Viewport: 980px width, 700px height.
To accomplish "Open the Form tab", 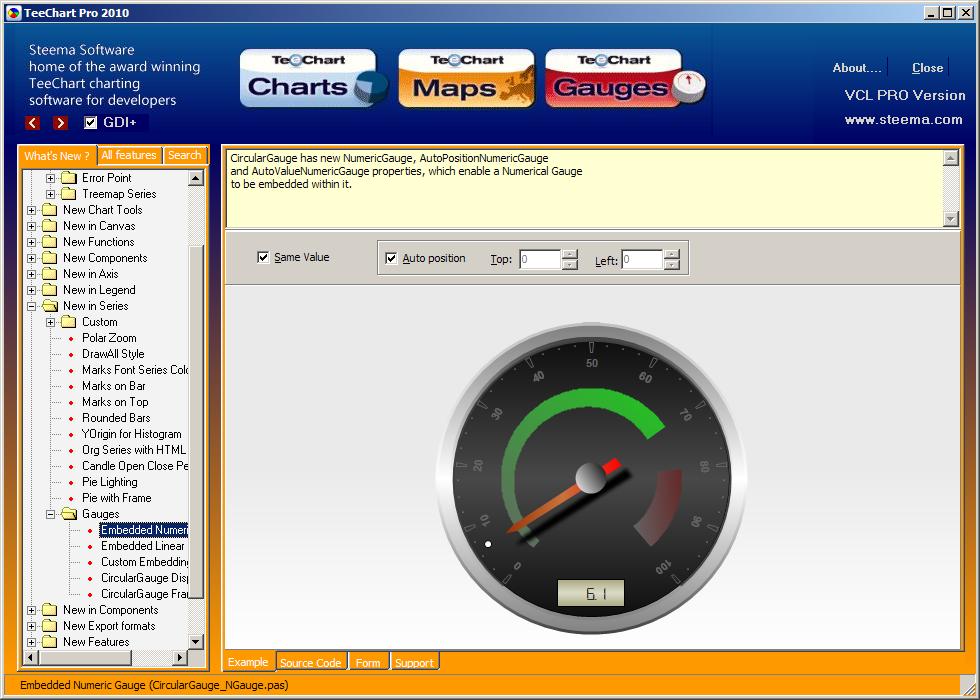I will [368, 662].
